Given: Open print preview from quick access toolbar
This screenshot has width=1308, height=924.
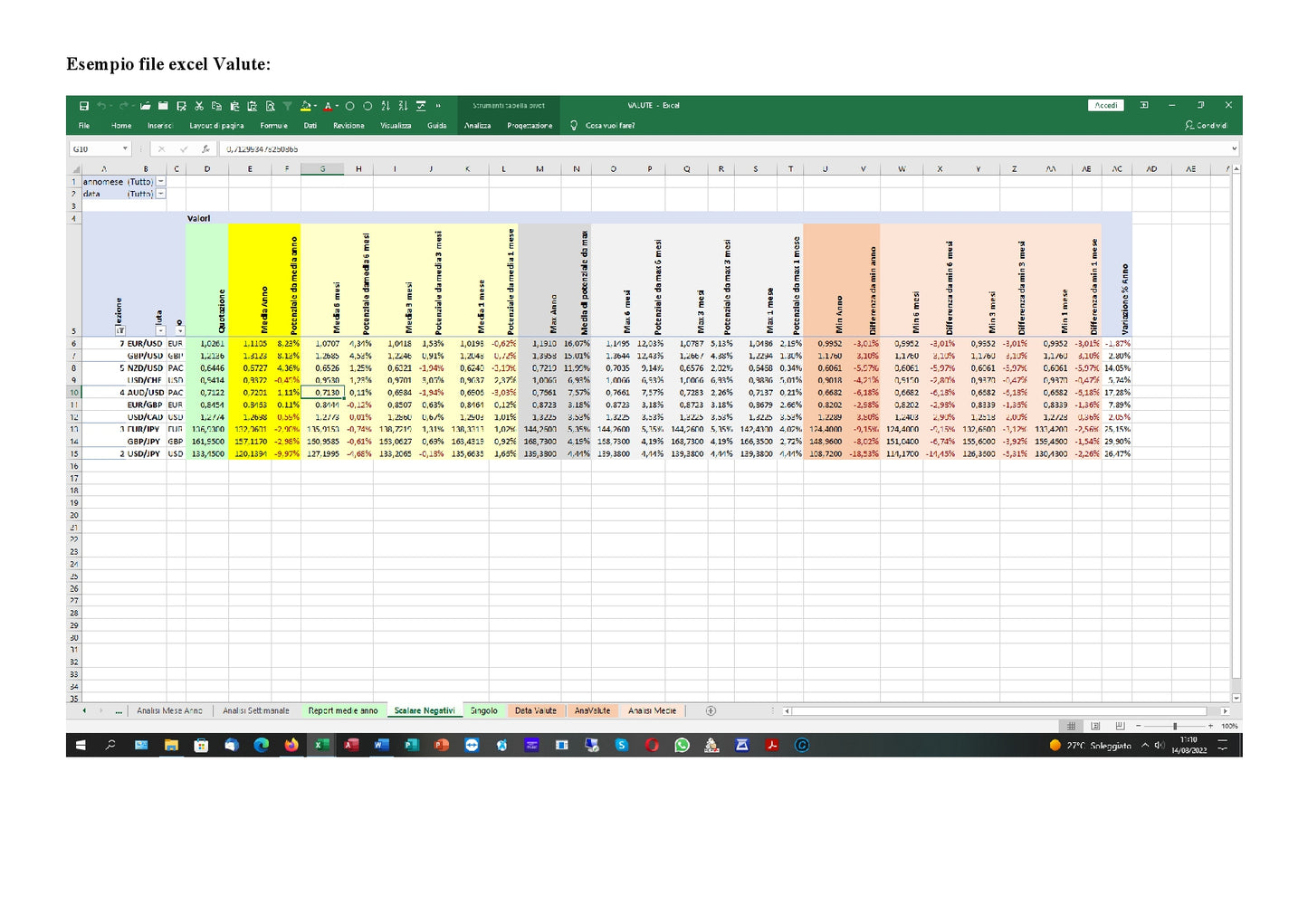Looking at the screenshot, I should (270, 106).
